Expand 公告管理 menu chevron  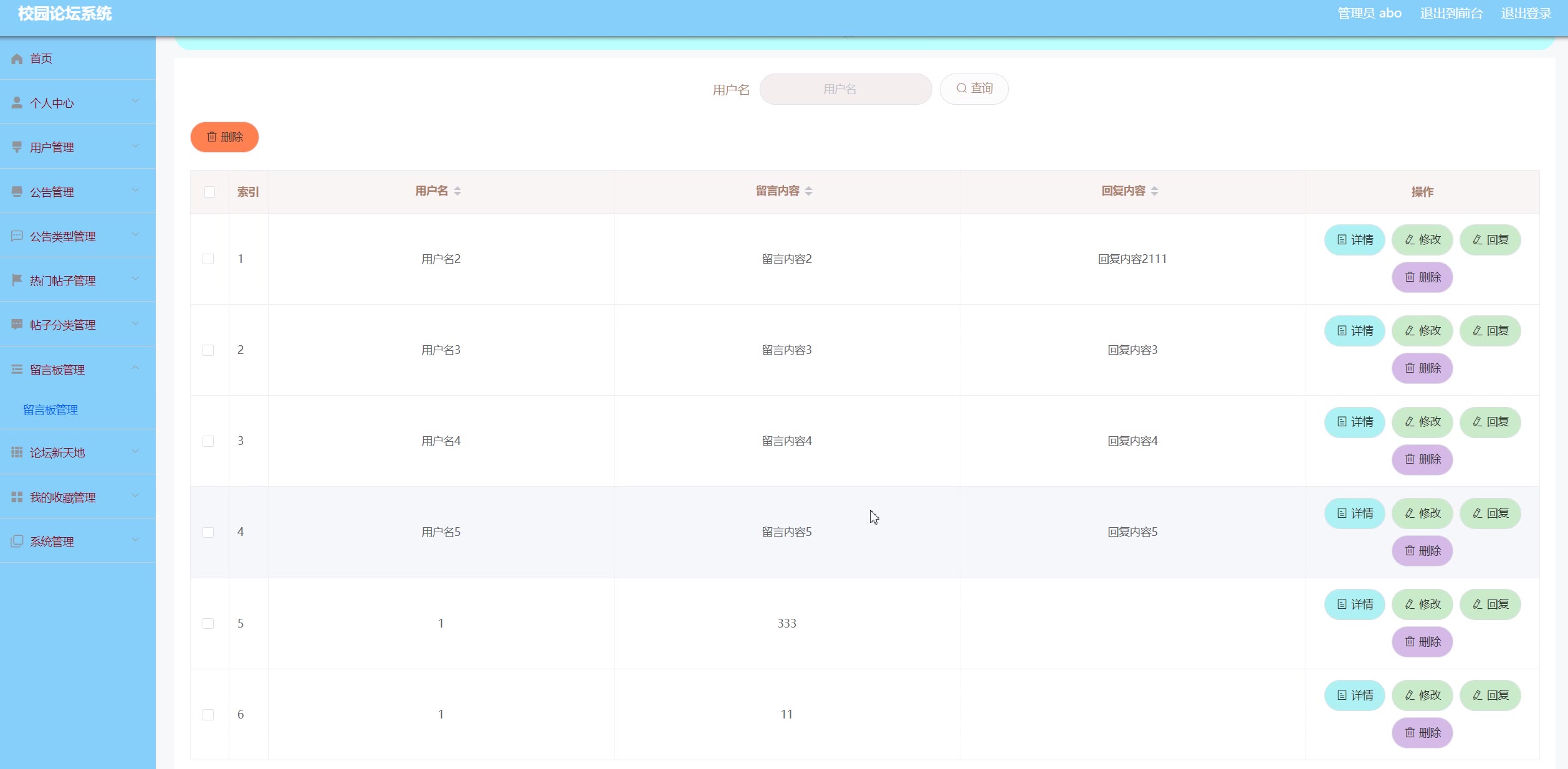(135, 191)
